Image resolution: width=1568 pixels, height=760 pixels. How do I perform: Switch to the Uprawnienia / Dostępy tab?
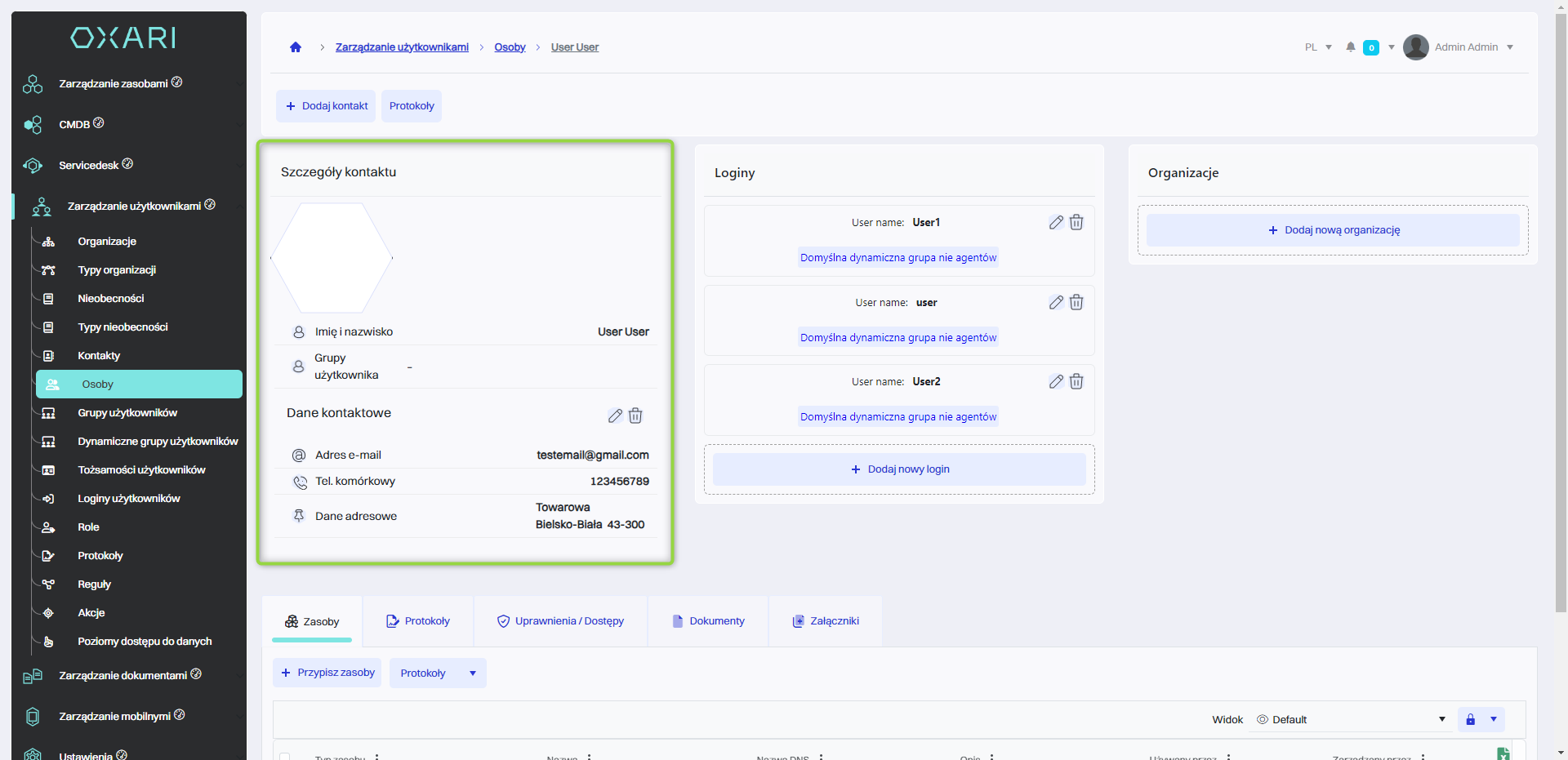pyautogui.click(x=560, y=621)
